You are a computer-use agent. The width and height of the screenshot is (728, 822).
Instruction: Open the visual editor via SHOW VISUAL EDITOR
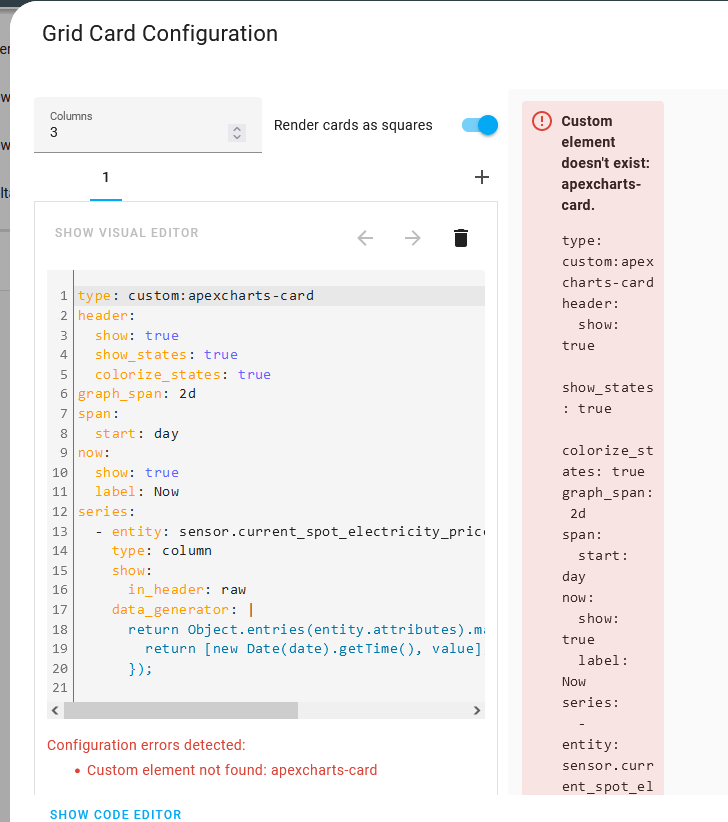[x=126, y=232]
